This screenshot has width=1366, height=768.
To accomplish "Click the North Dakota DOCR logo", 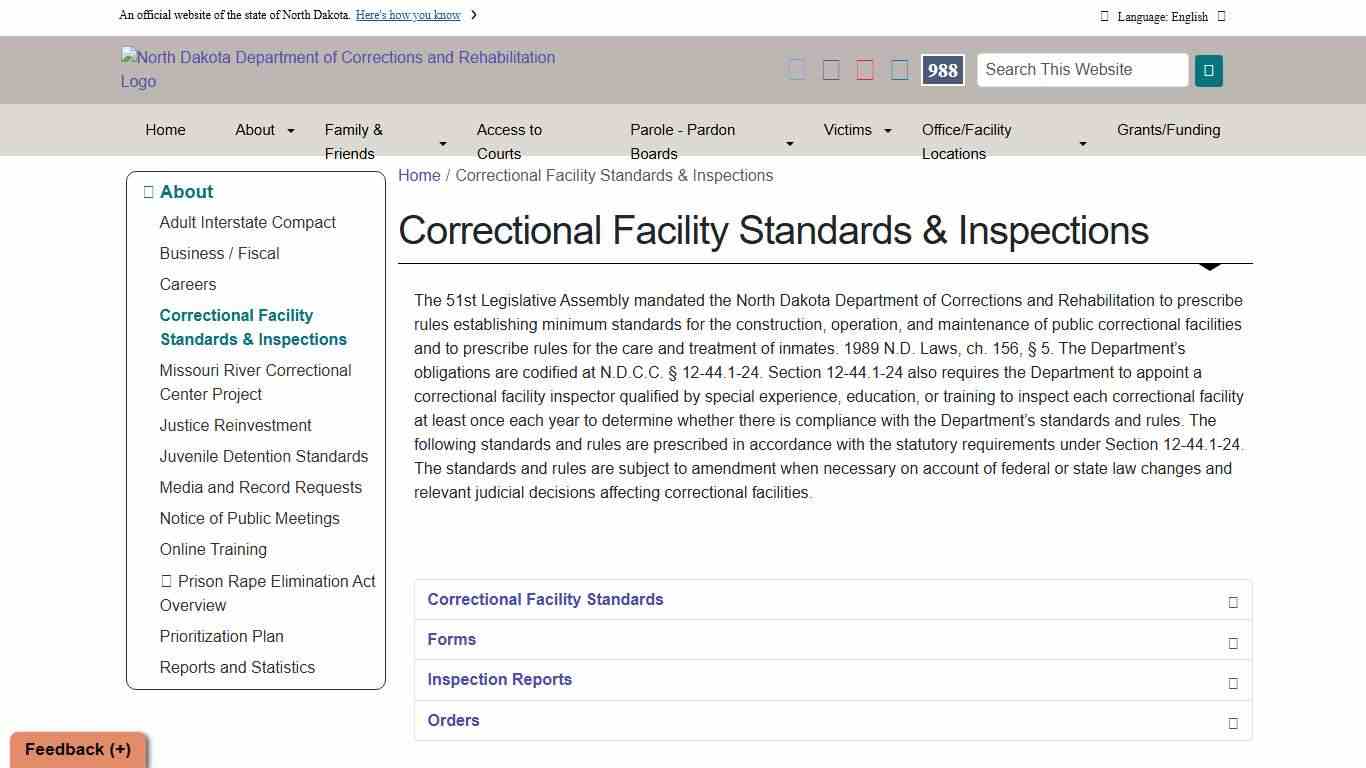I will pos(338,69).
